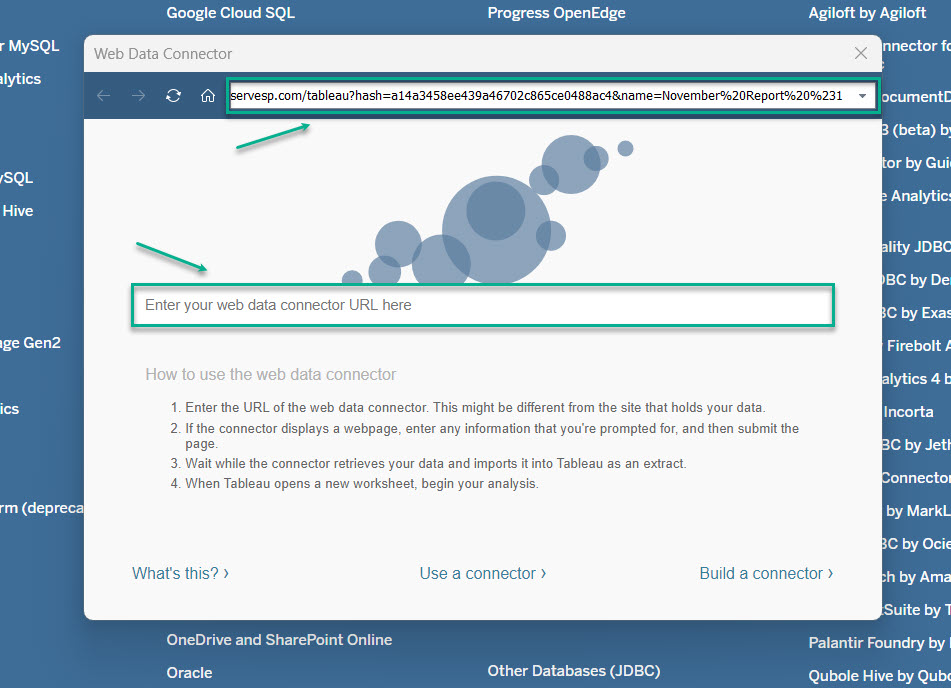Open the "Build a connector" link
Viewport: 951px width, 688px height.
pos(766,573)
